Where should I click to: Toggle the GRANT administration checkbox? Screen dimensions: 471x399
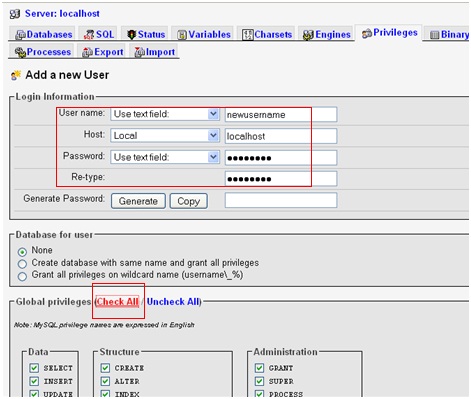259,368
